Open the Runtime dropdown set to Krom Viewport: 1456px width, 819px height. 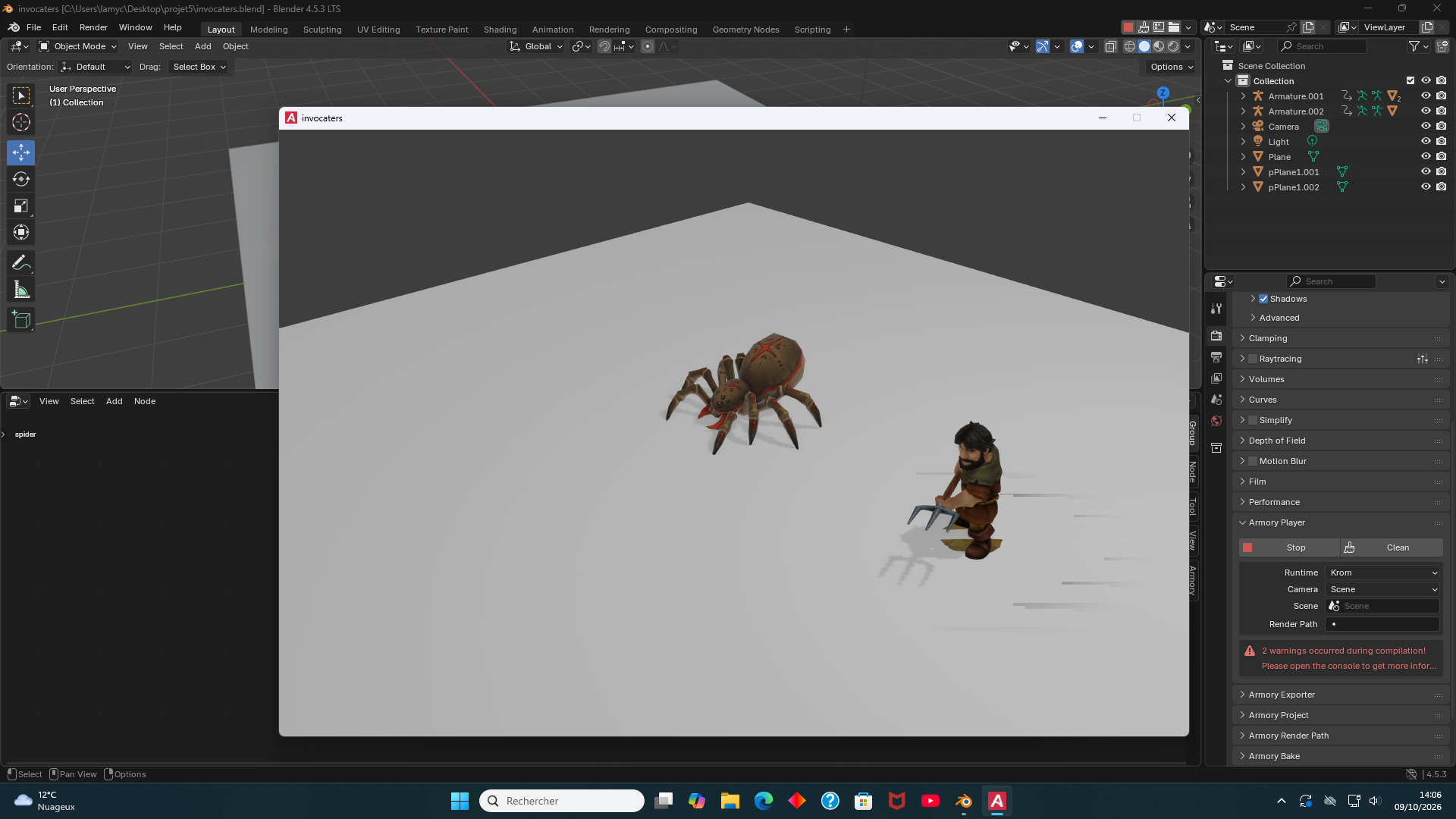pyautogui.click(x=1383, y=573)
